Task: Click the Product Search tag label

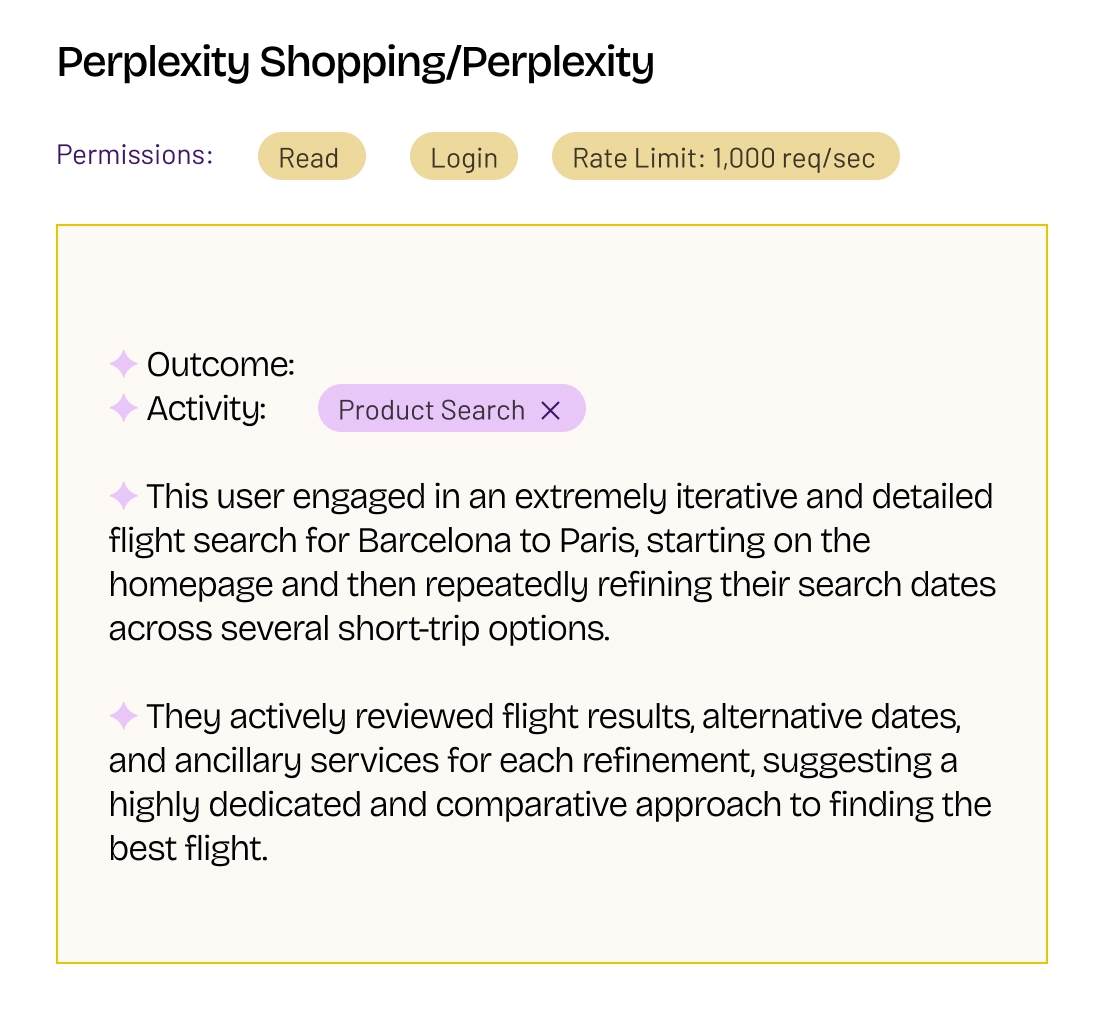Action: 431,410
